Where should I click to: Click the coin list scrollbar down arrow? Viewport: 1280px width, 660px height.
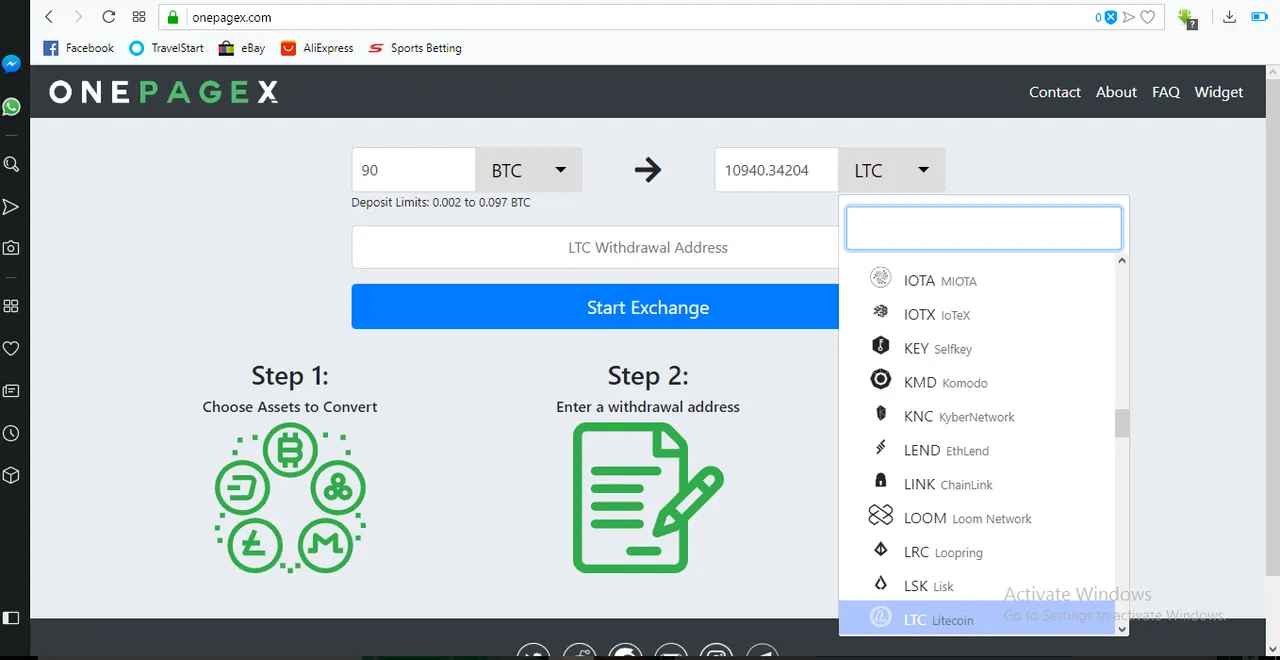click(1122, 629)
